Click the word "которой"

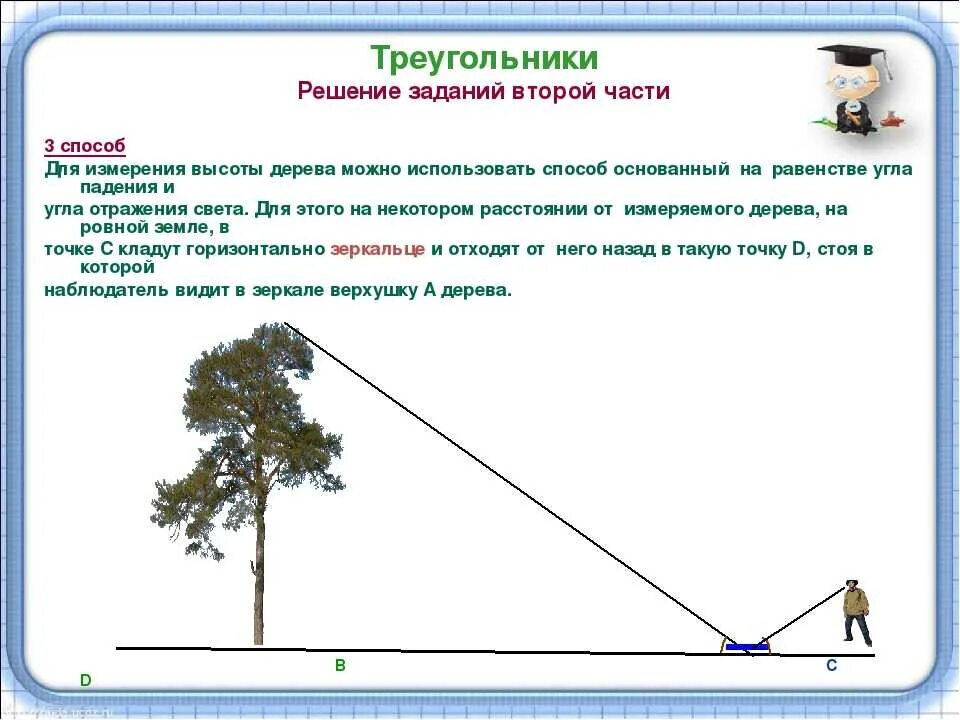(118, 268)
